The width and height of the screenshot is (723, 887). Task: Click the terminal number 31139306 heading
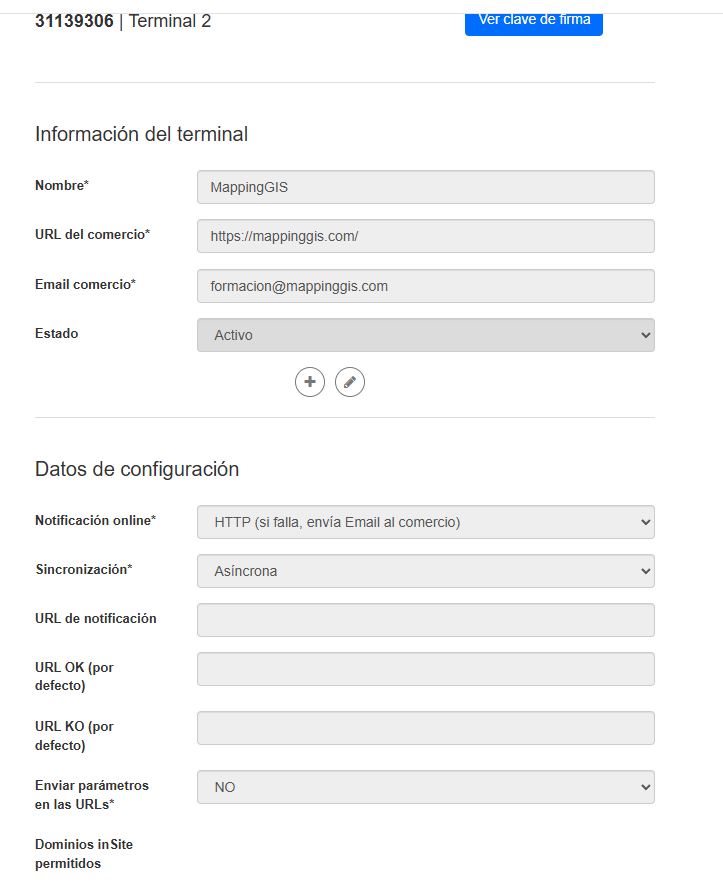[x=74, y=21]
